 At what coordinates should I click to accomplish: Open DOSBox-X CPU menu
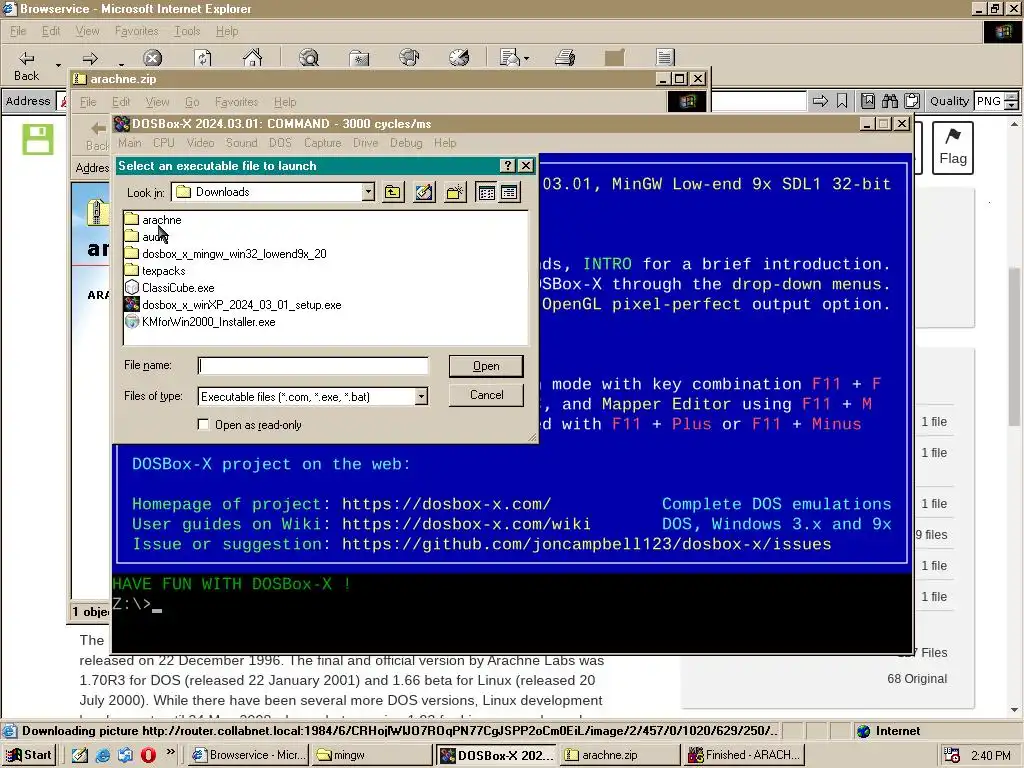tap(163, 143)
